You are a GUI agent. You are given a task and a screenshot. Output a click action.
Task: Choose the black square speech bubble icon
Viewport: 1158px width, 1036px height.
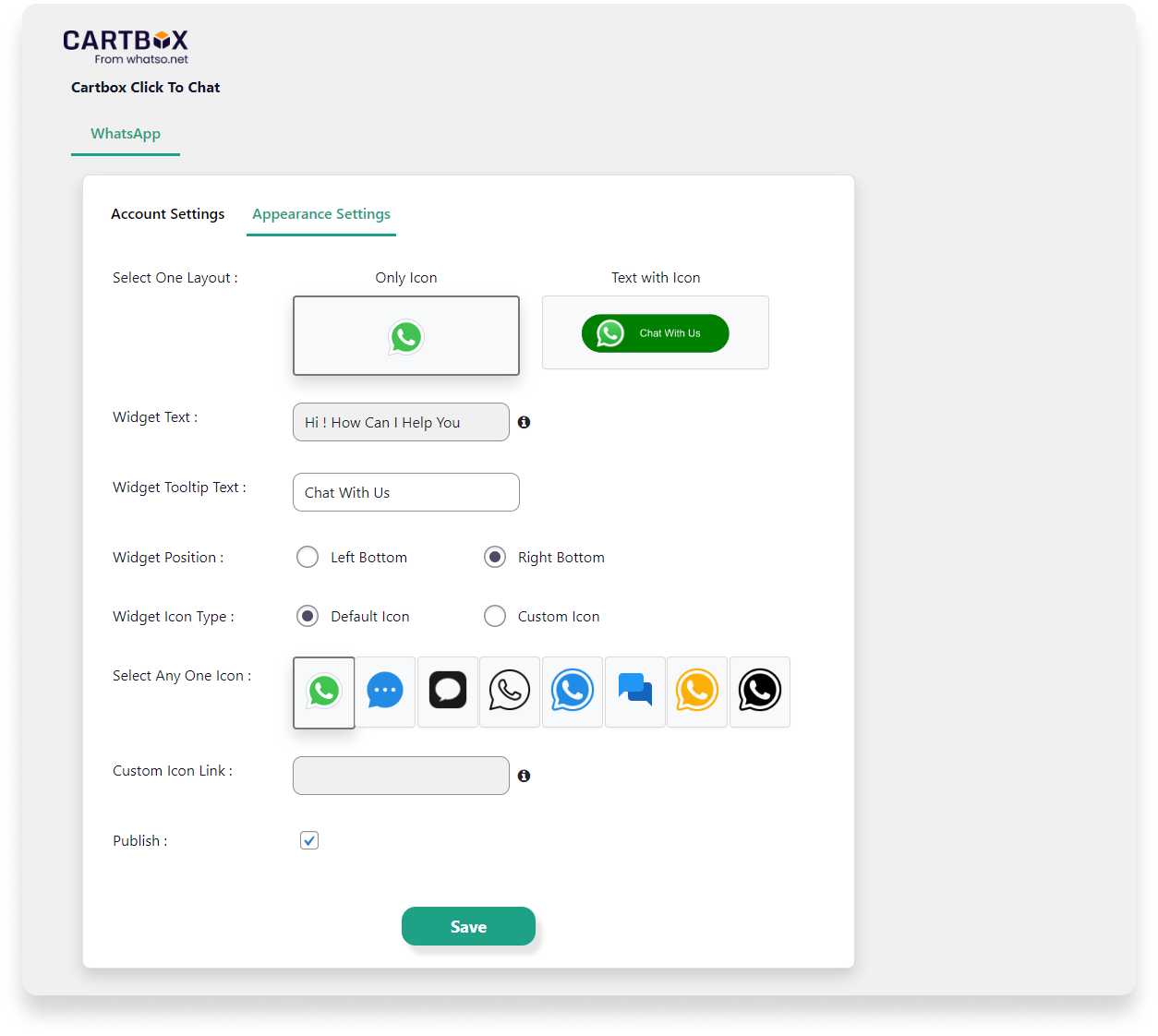448,692
